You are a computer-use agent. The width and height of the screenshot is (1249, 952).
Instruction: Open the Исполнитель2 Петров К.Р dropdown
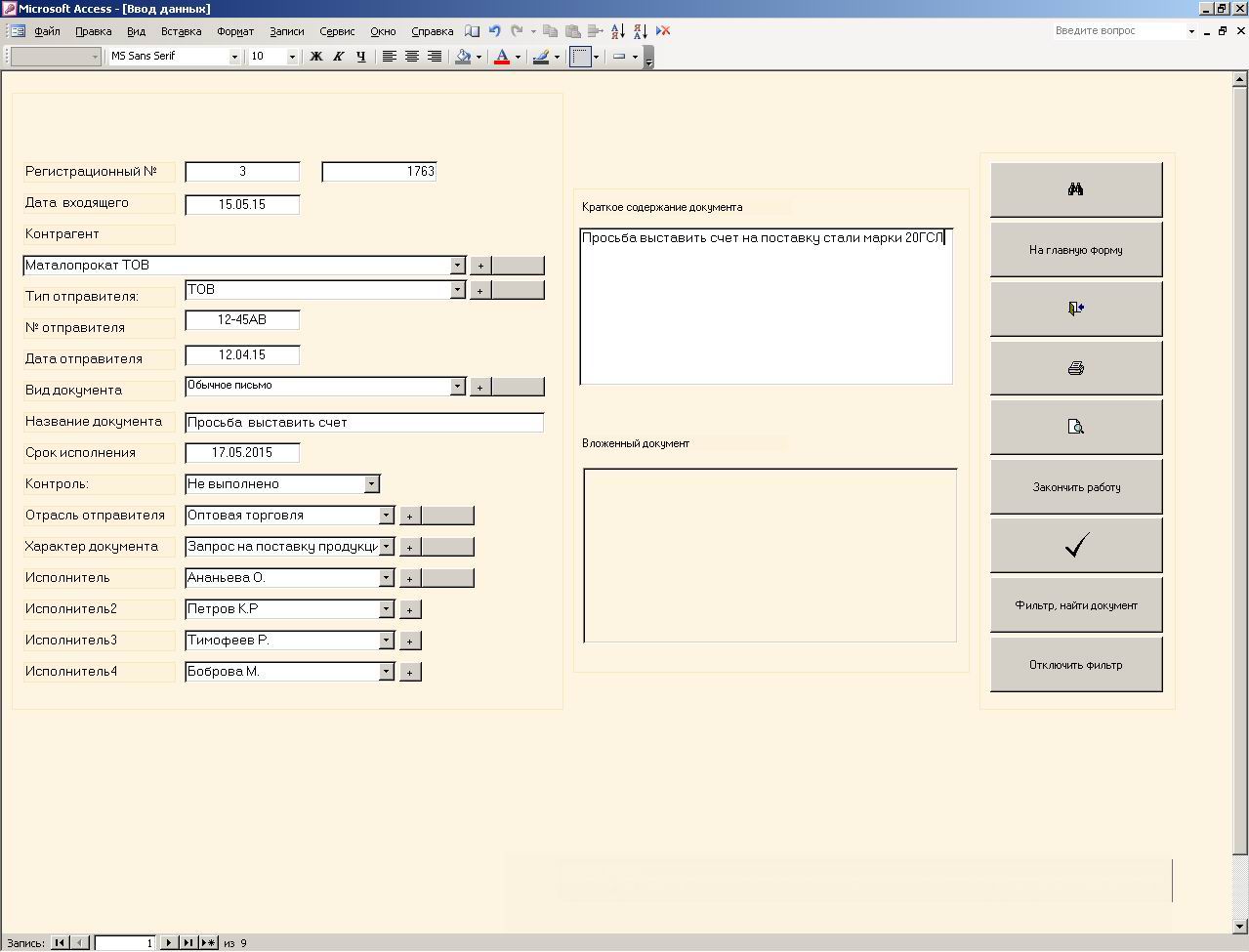[x=386, y=609]
